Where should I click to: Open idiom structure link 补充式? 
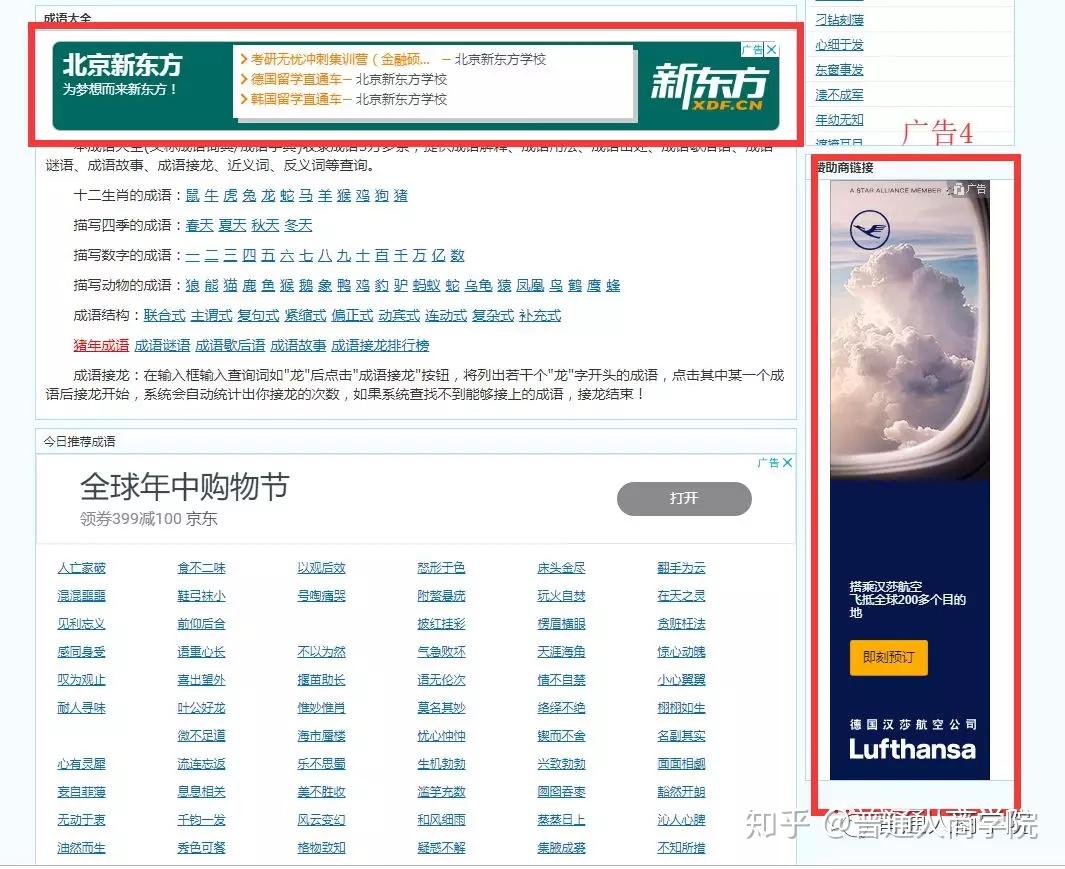click(540, 315)
